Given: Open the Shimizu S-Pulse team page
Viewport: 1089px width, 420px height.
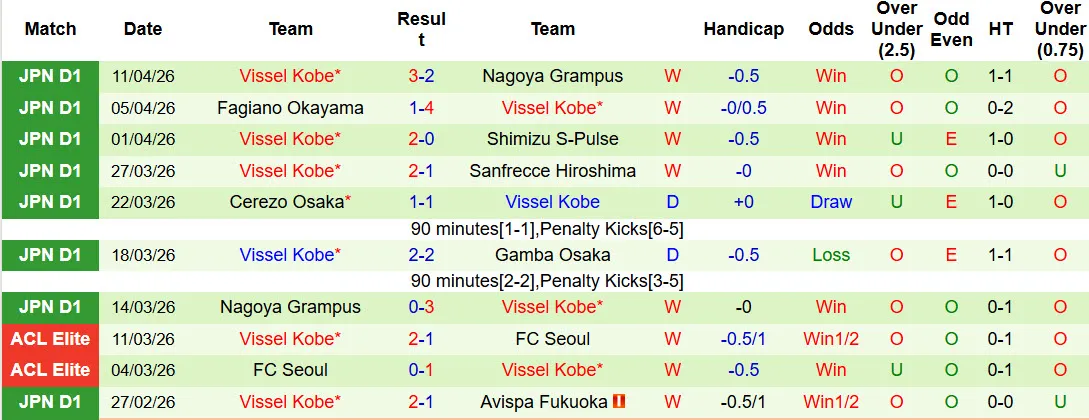Looking at the screenshot, I should coord(553,139).
